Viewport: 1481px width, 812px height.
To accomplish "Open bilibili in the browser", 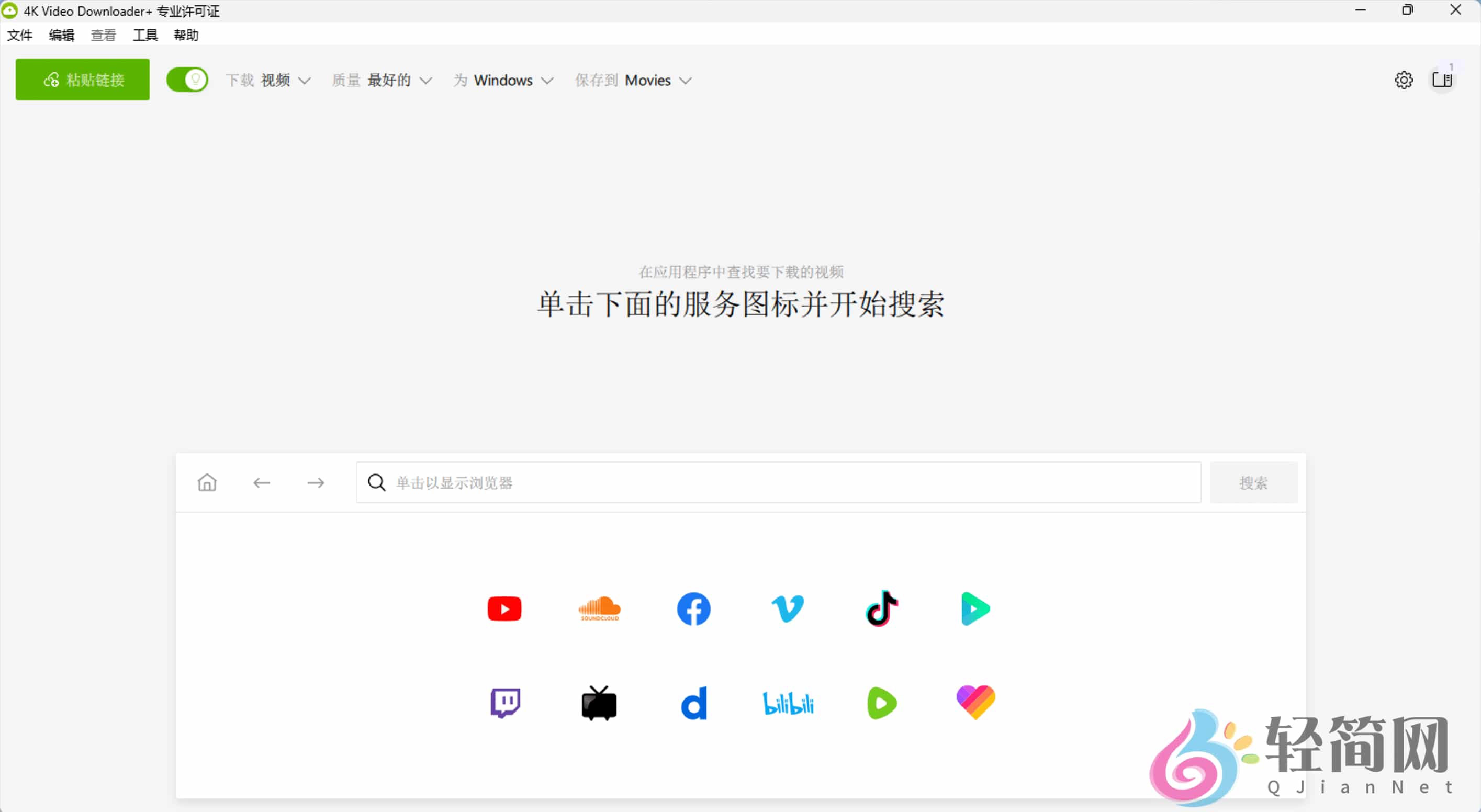I will tap(788, 703).
